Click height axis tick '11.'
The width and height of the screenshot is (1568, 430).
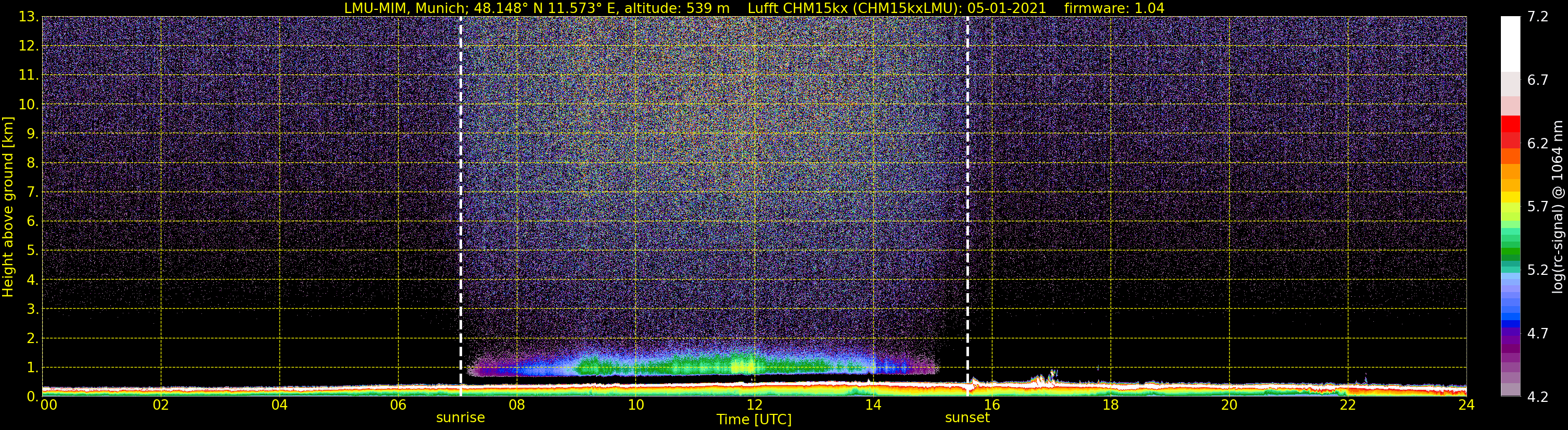coord(29,75)
